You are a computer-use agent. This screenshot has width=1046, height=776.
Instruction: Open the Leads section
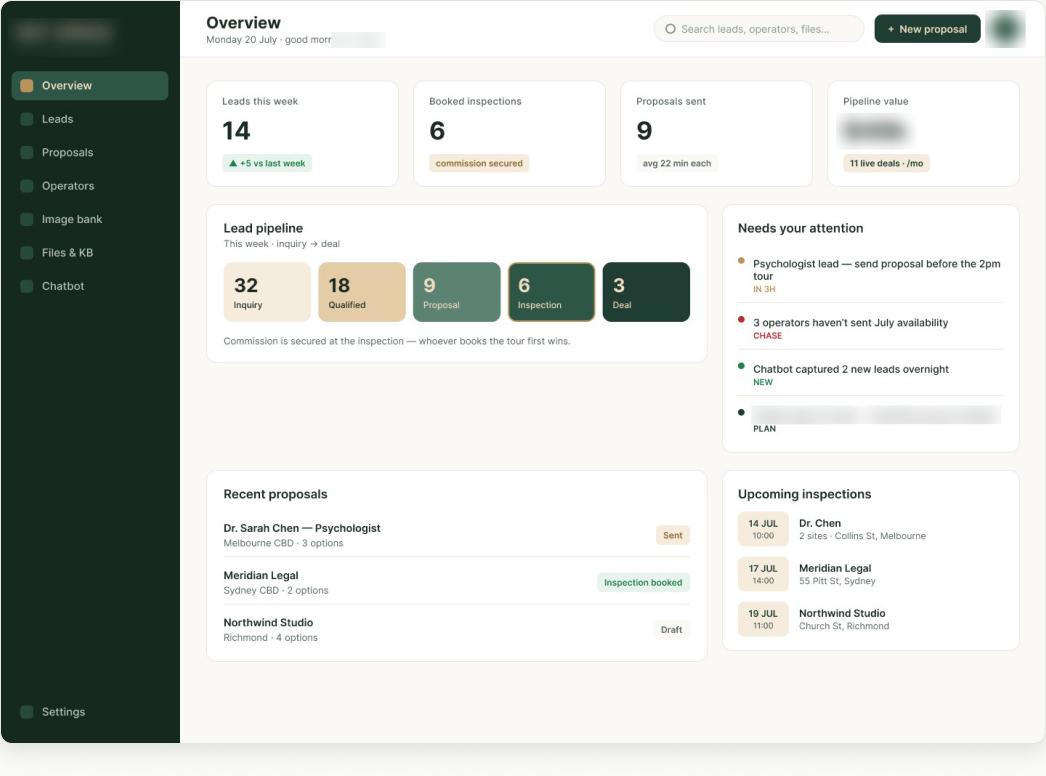point(90,119)
